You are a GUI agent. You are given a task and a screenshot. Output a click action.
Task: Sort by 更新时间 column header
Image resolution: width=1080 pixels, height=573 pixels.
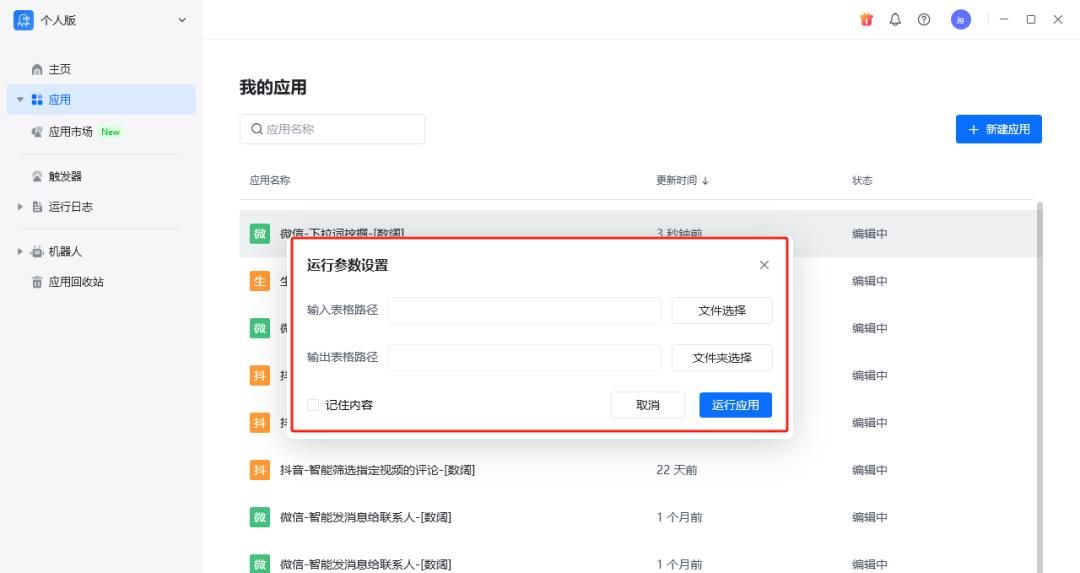682,180
